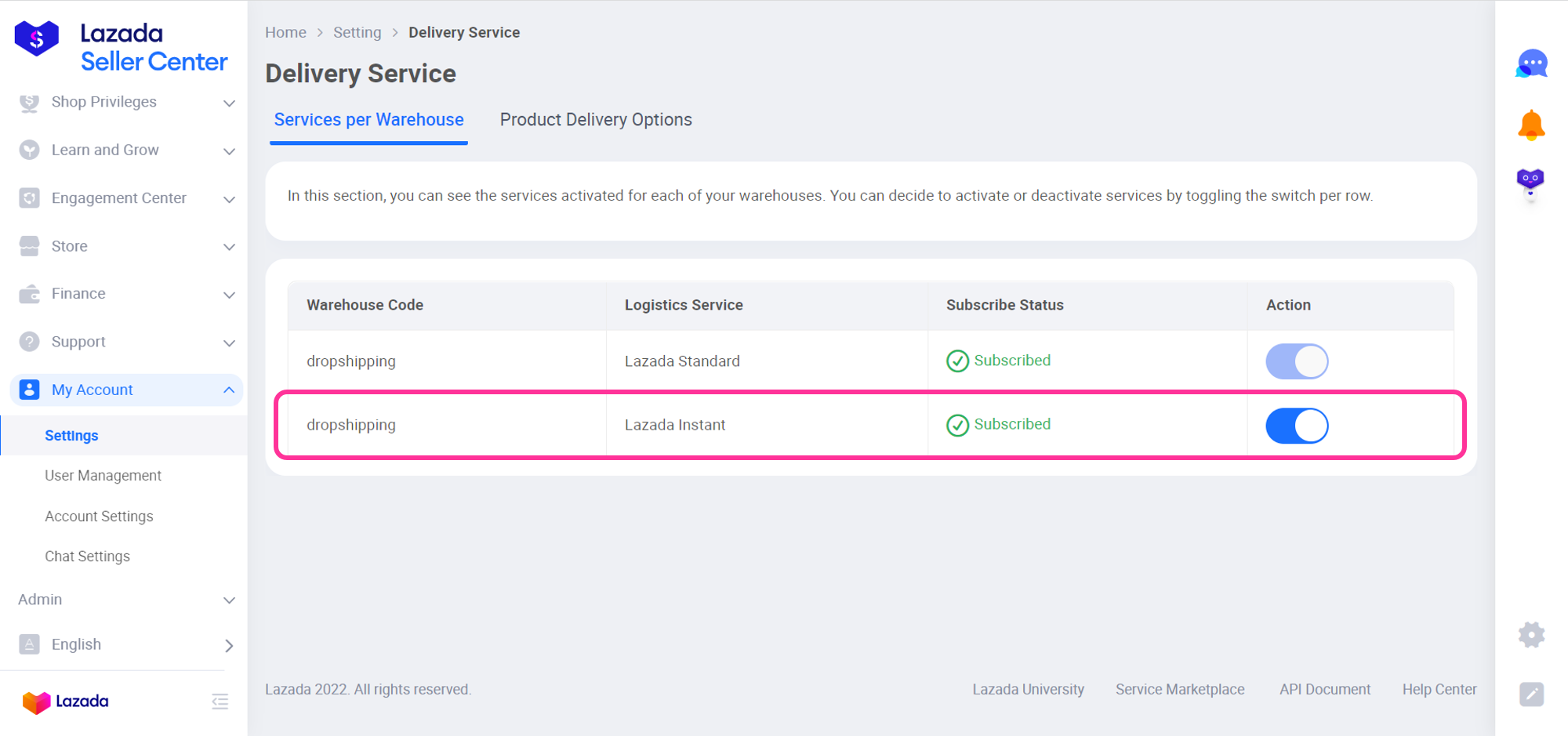This screenshot has height=736, width=1568.
Task: Click dropshipping code in Lazada Instant row
Action: [x=351, y=425]
